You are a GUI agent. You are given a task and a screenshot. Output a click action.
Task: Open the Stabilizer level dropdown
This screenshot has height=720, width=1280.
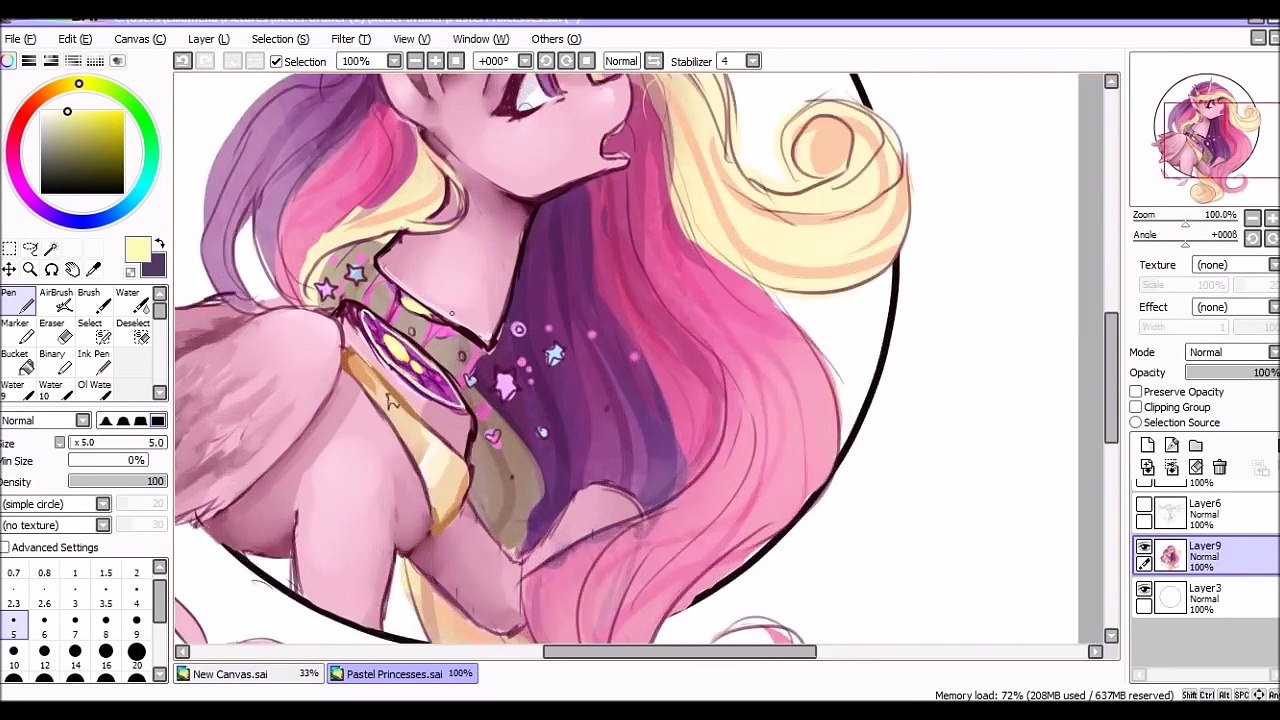(x=753, y=61)
